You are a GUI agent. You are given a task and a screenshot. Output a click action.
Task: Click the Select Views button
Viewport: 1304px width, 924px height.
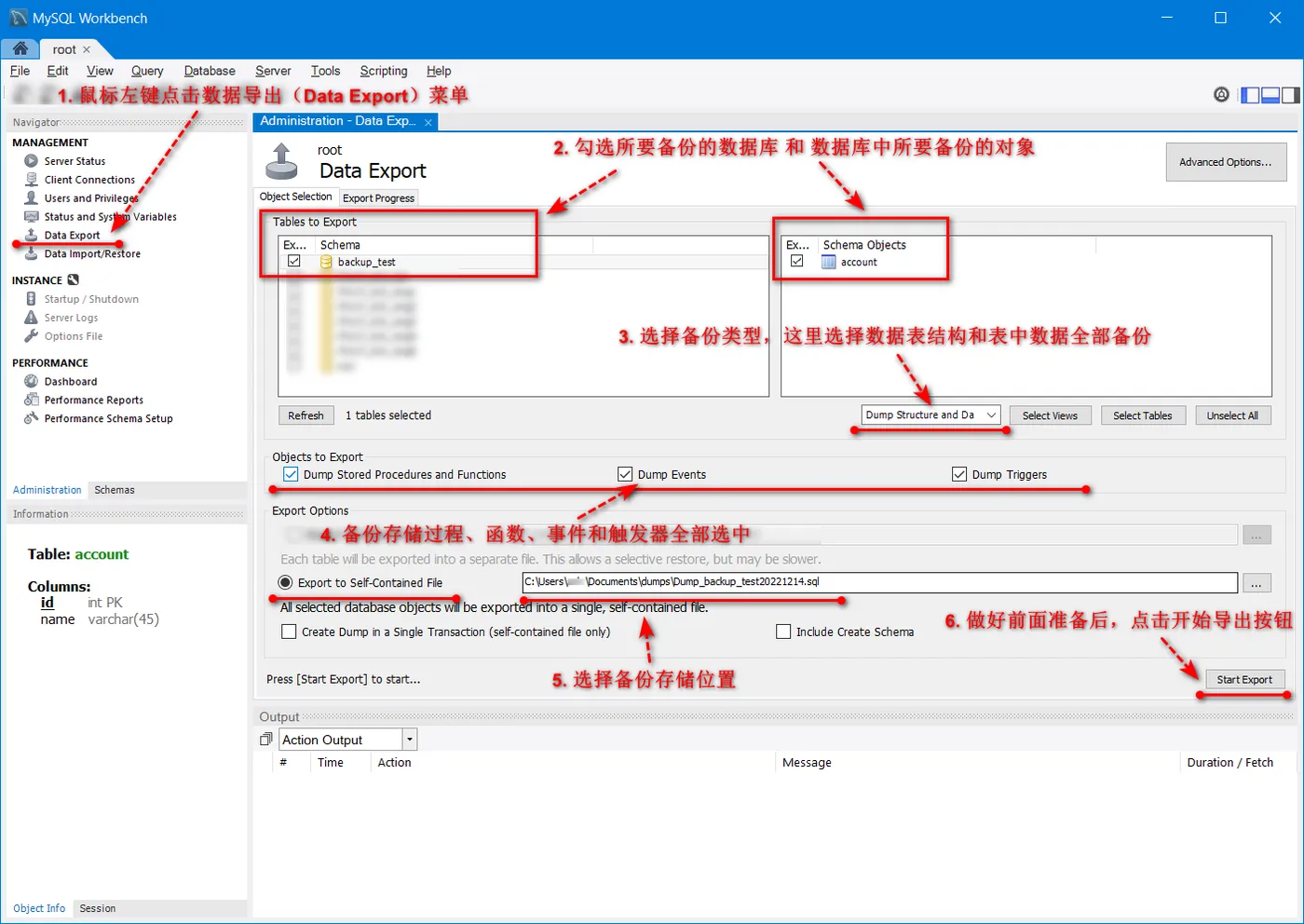pos(1050,415)
